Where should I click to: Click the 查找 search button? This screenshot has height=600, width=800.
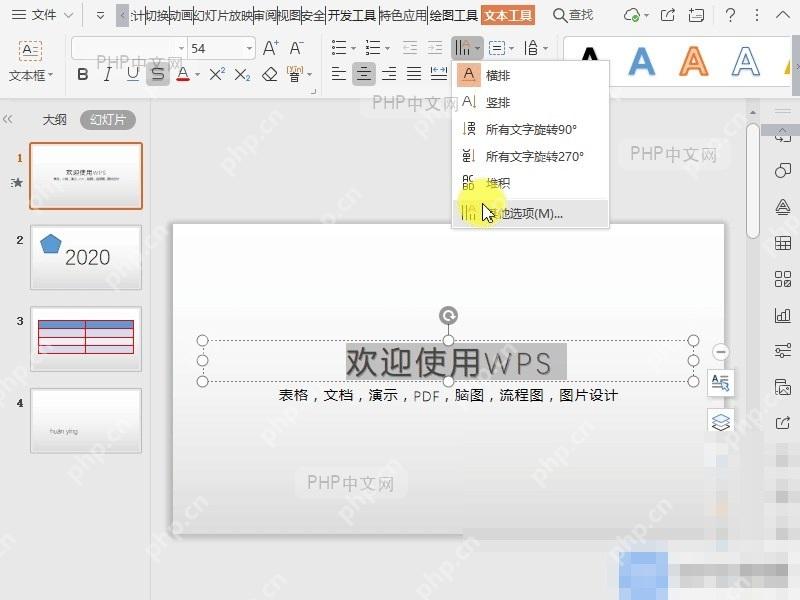pos(573,15)
